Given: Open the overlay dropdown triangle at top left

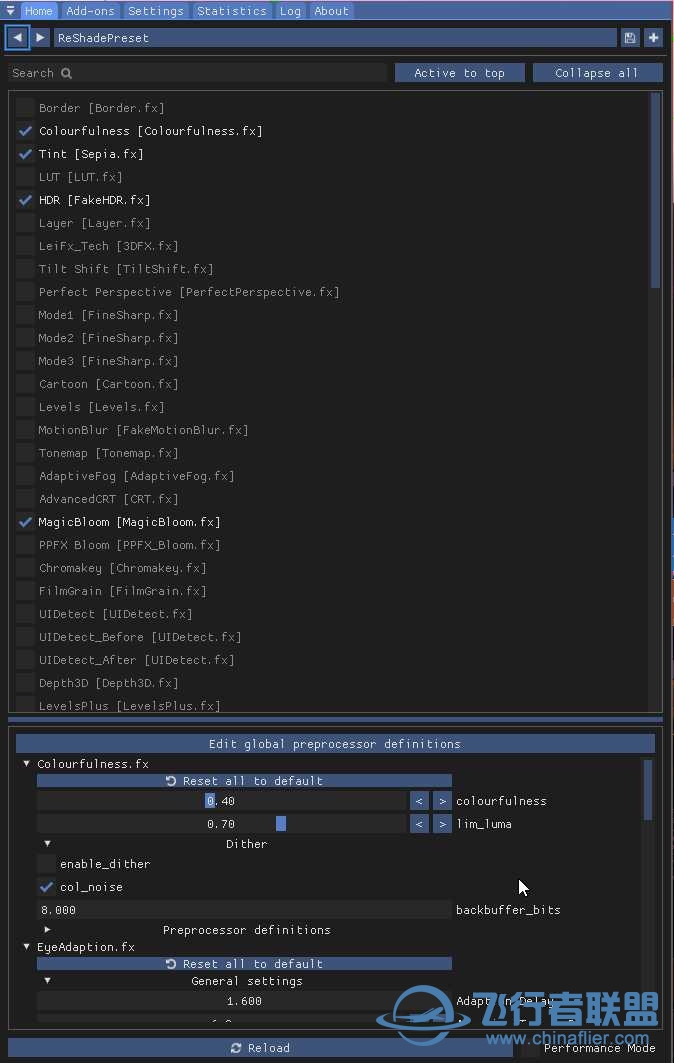Looking at the screenshot, I should pyautogui.click(x=10, y=10).
